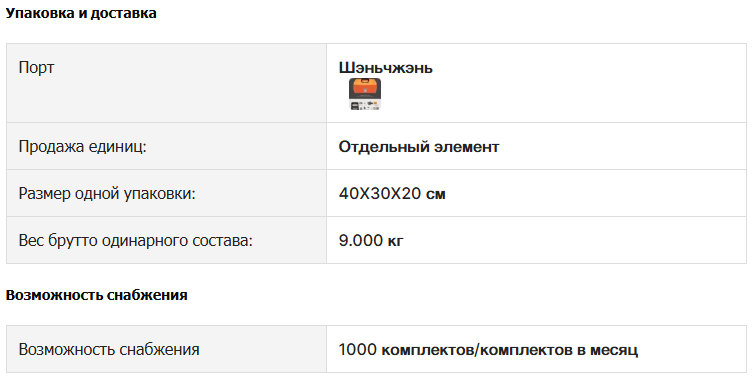Select the Возможность снабжения table label cell
752x378 pixels.
[166, 349]
